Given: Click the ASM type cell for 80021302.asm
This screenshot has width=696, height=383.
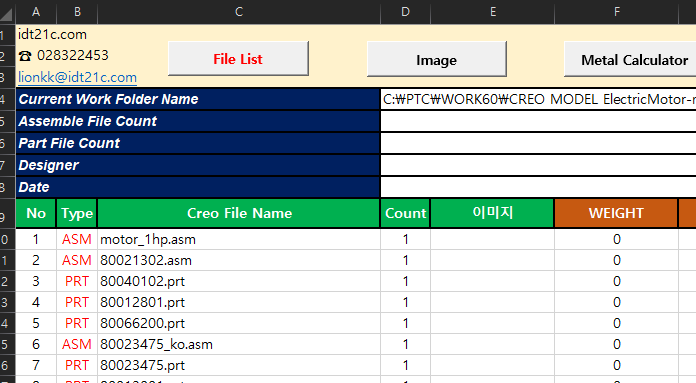Looking at the screenshot, I should pos(77,260).
